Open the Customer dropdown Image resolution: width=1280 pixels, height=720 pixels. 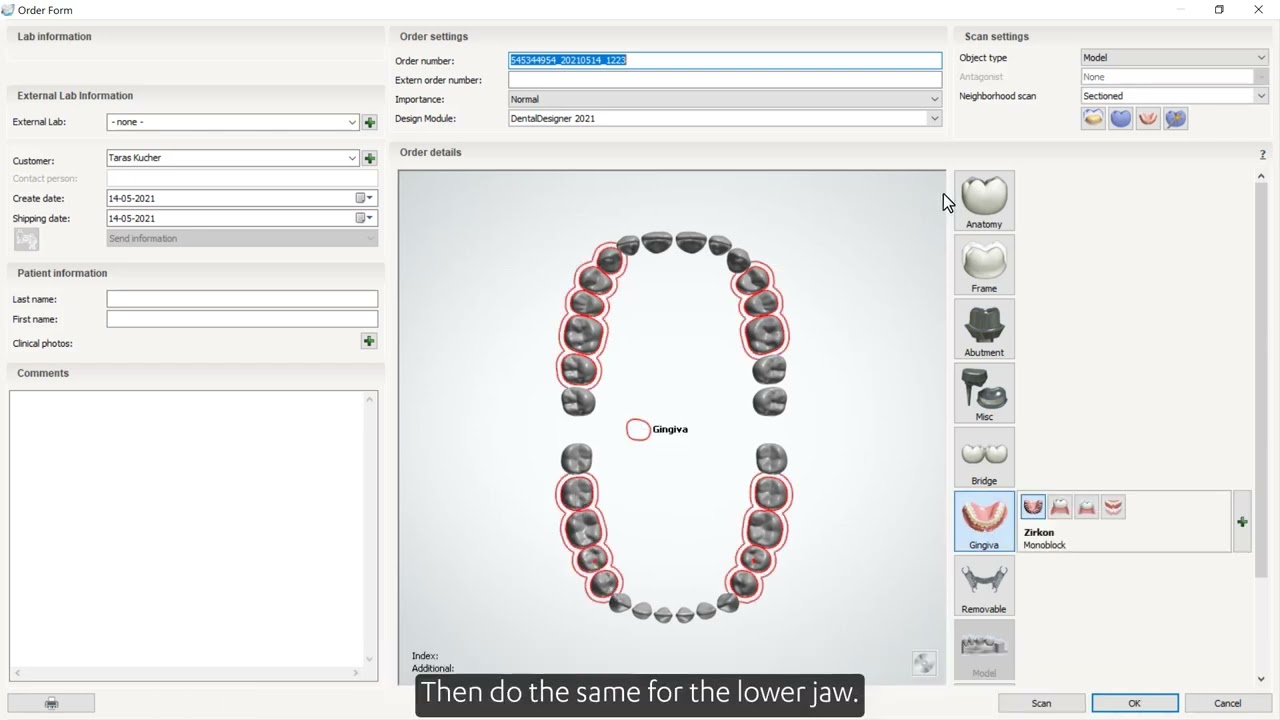[x=352, y=158]
